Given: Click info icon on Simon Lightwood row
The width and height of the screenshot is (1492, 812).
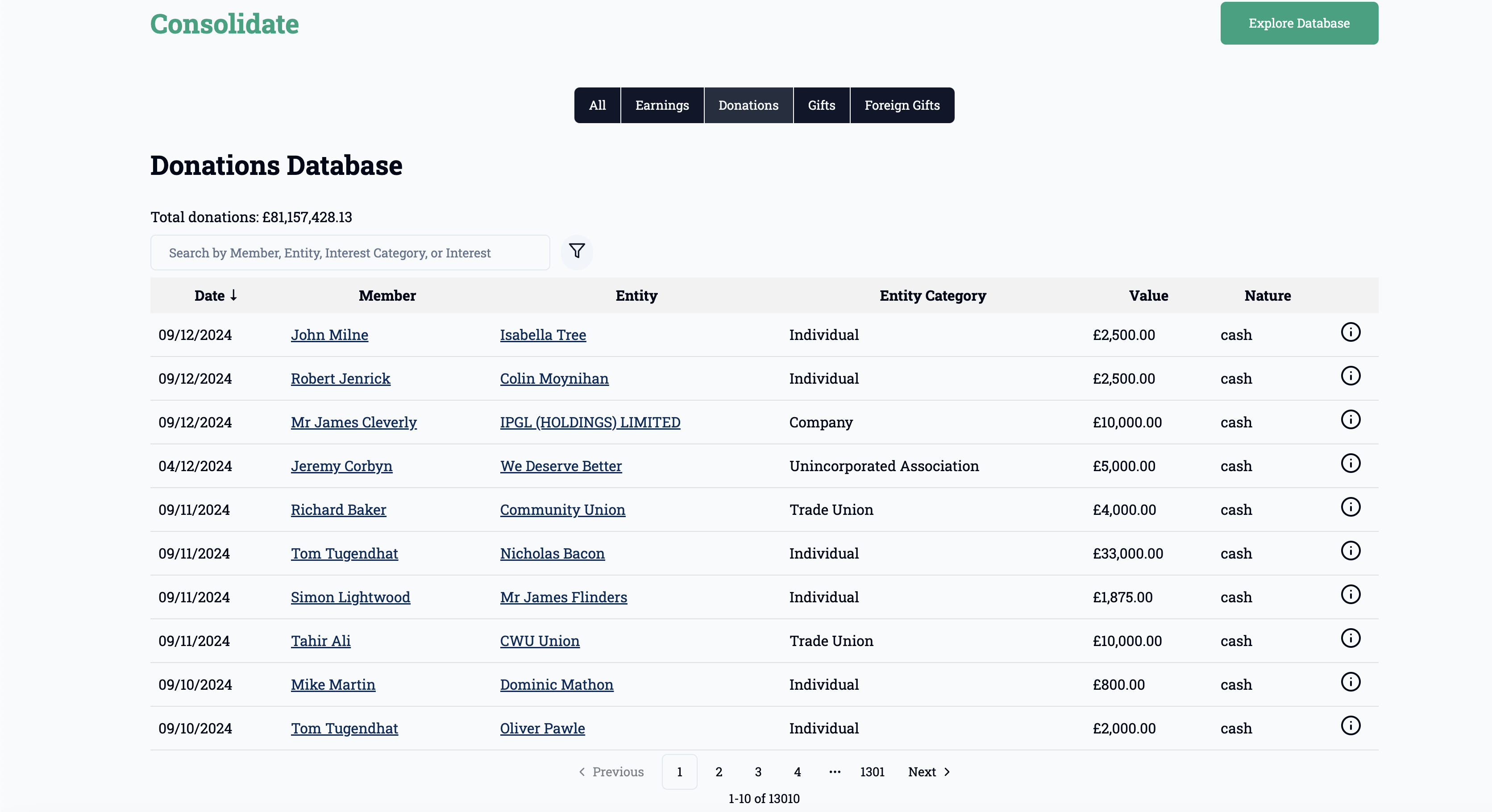Looking at the screenshot, I should [1350, 595].
